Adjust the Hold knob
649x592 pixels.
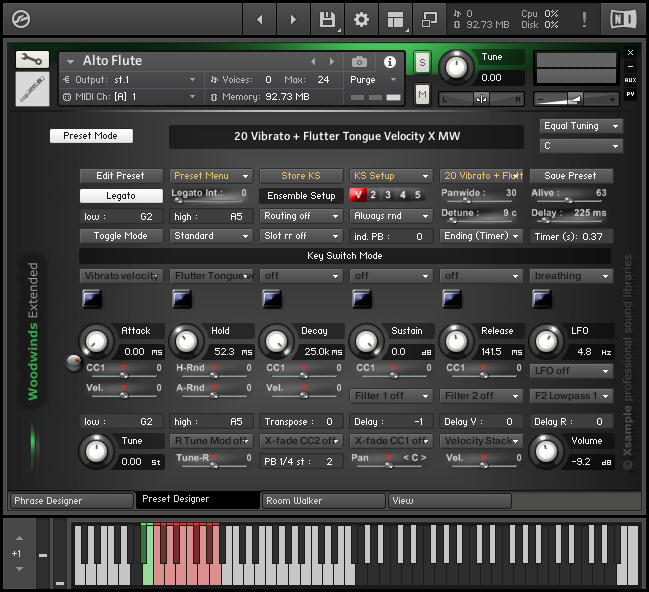click(186, 342)
